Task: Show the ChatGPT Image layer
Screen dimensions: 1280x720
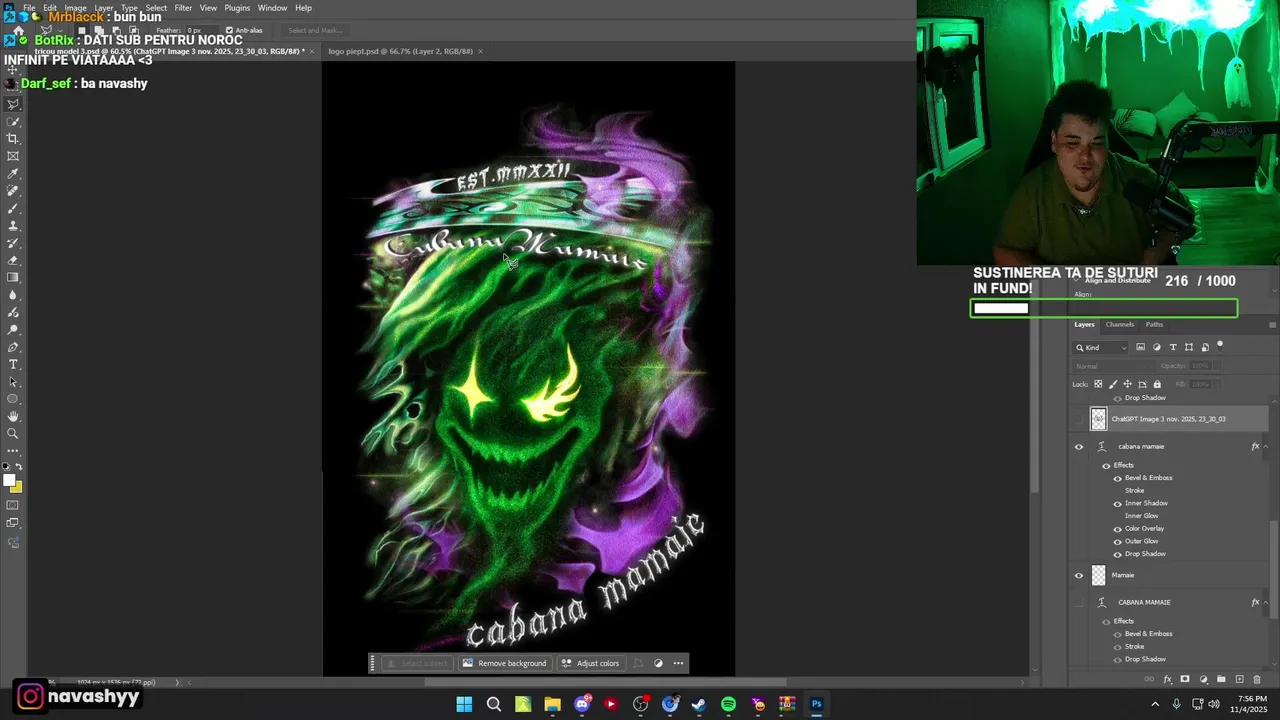Action: click(x=1079, y=419)
